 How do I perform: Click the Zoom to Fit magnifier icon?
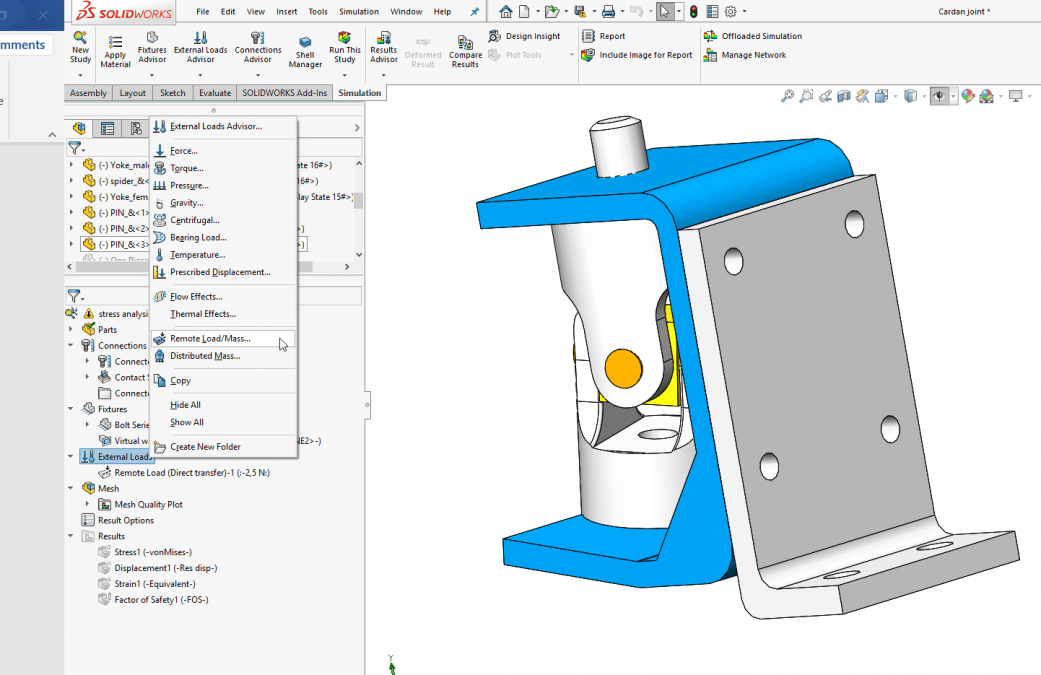[x=787, y=96]
